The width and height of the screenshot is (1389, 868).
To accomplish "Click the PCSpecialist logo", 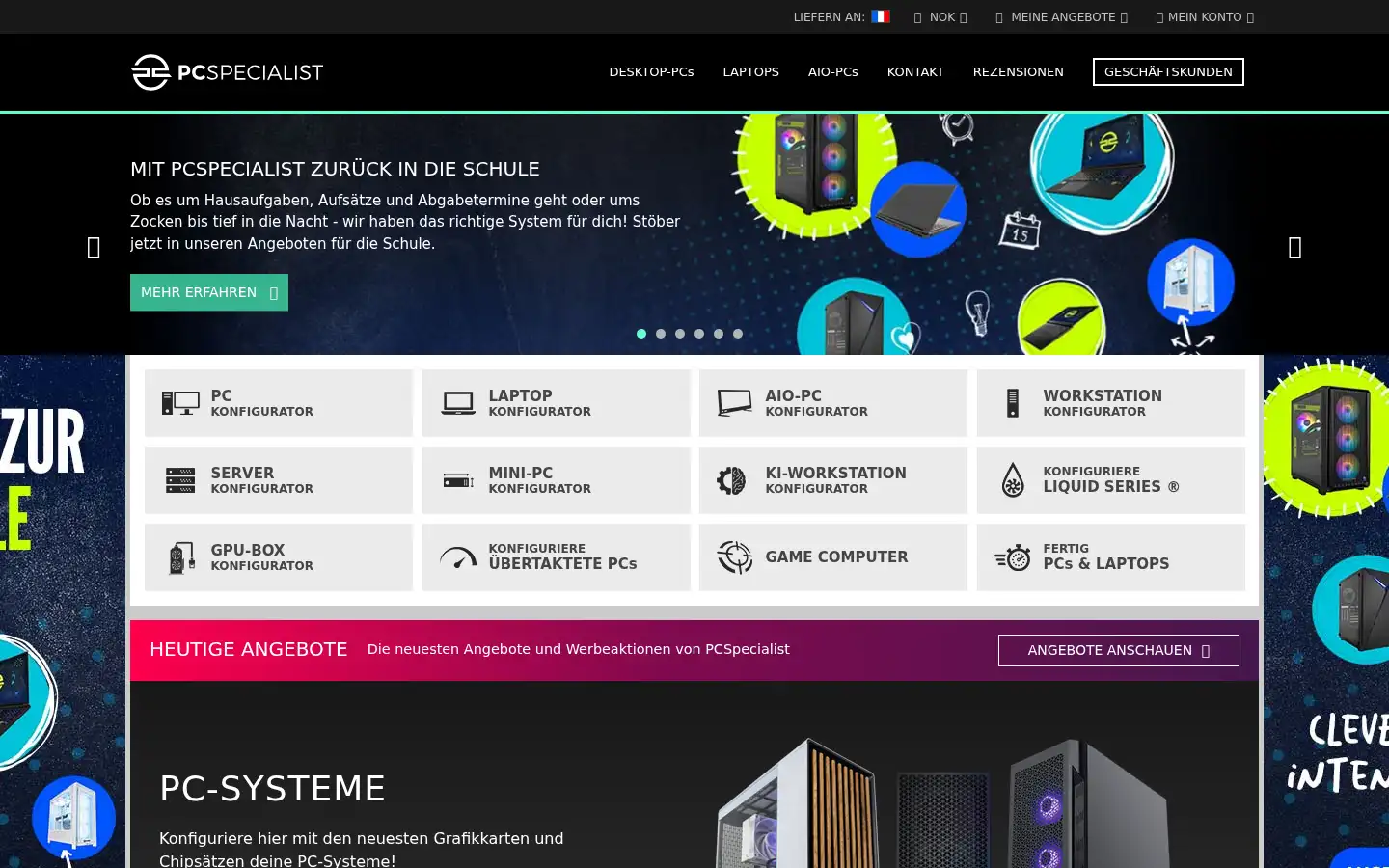I will point(227,72).
